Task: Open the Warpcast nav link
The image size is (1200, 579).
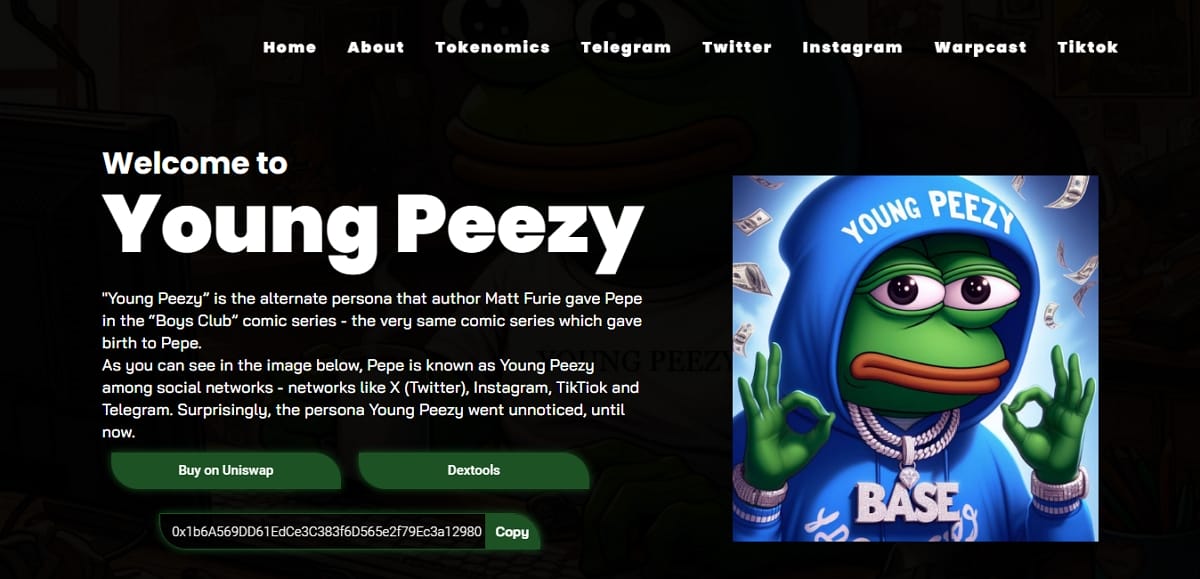Action: tap(980, 47)
